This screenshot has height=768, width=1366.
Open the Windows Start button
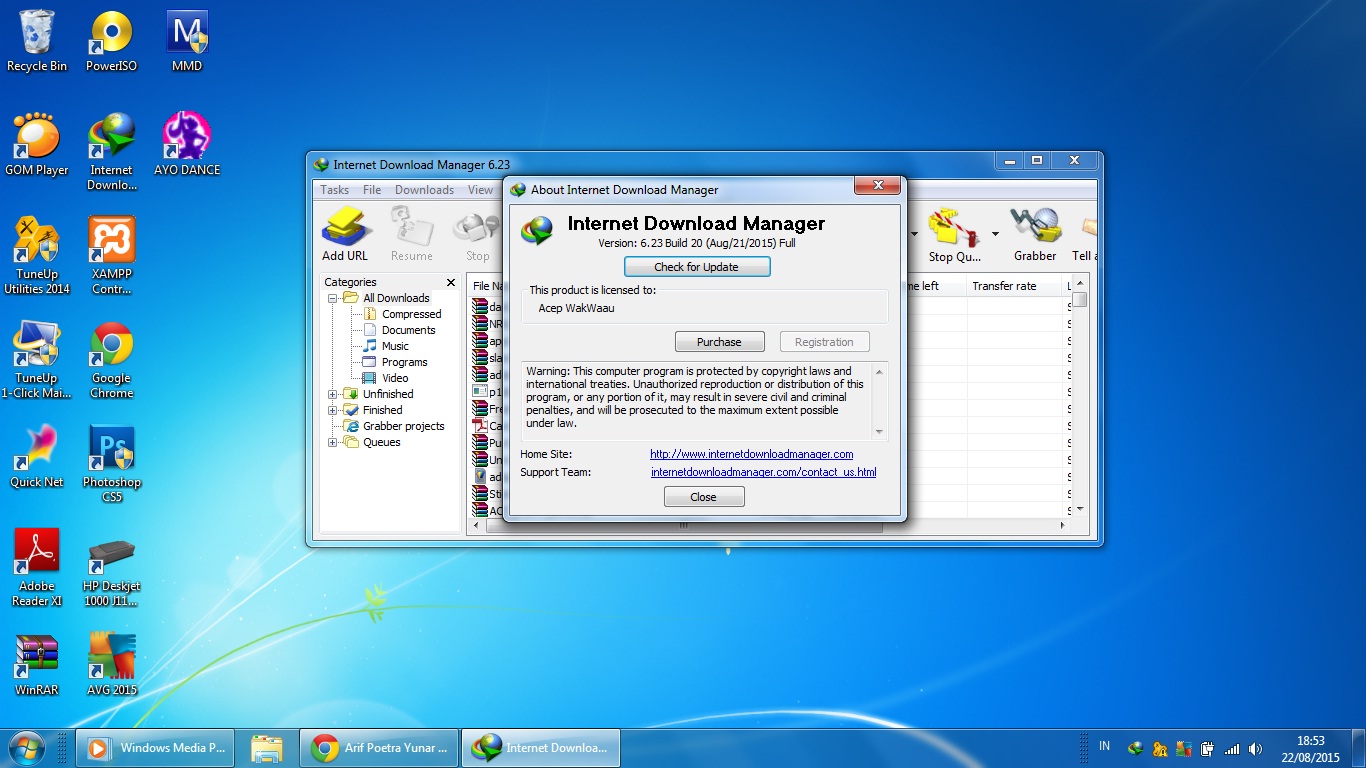[26, 748]
